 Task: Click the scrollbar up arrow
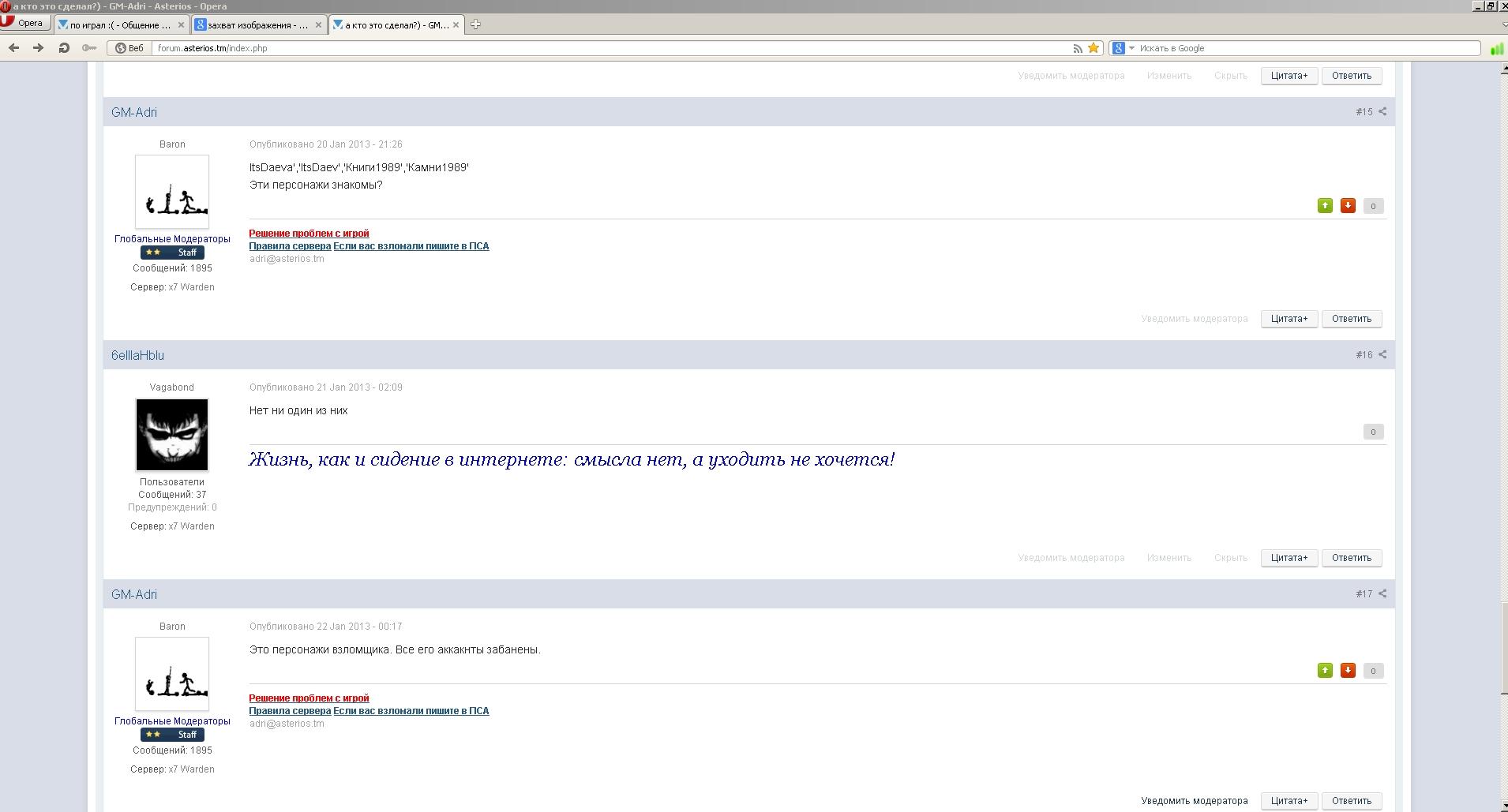(1503, 69)
